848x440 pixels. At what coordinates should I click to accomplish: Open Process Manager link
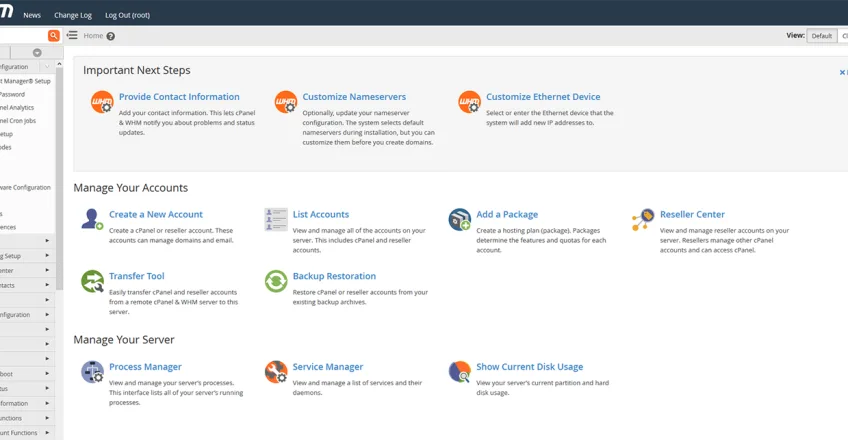coord(145,367)
